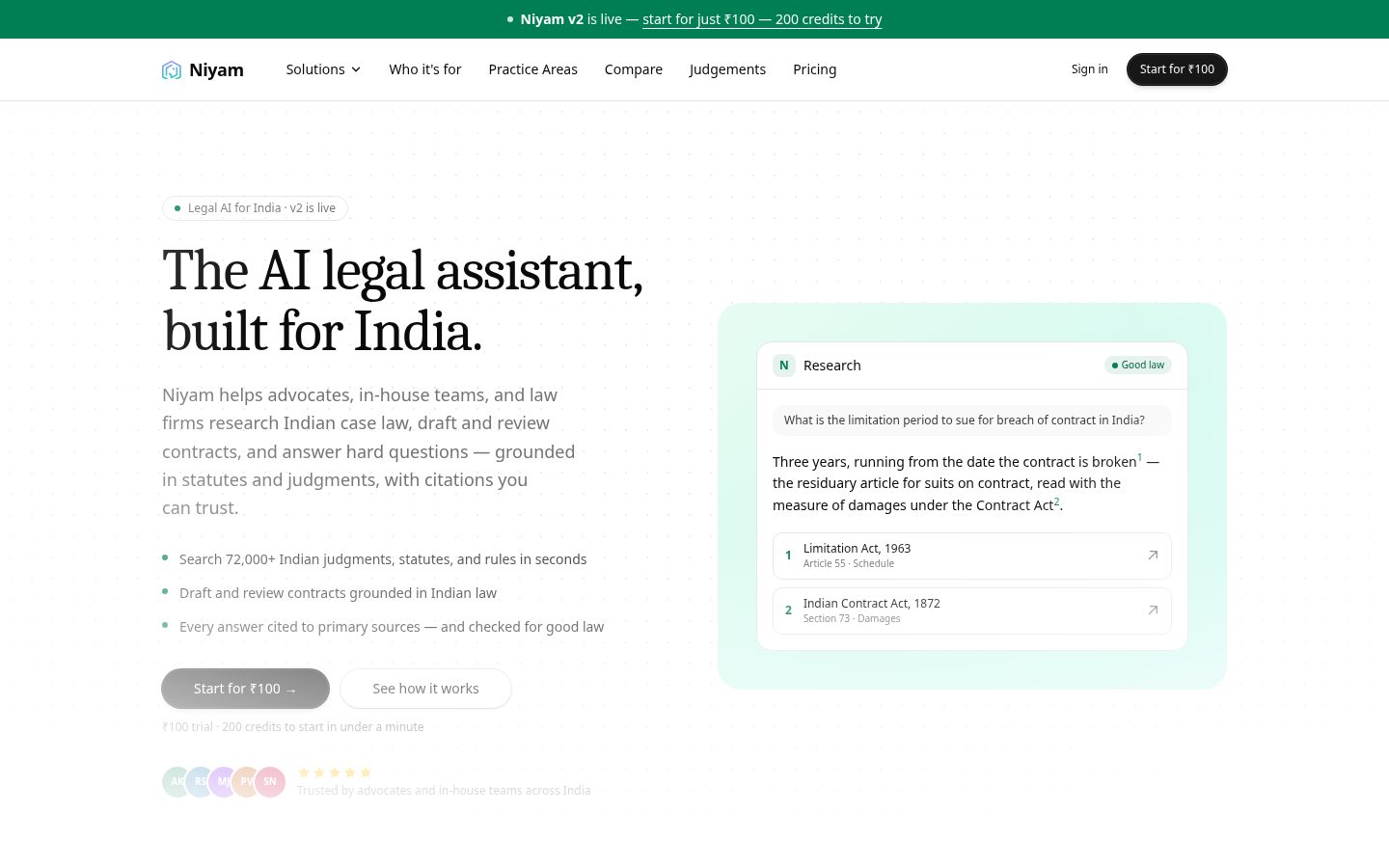Click the 'Niyam v2' banner text
The height and width of the screenshot is (868, 1389).
tap(552, 19)
